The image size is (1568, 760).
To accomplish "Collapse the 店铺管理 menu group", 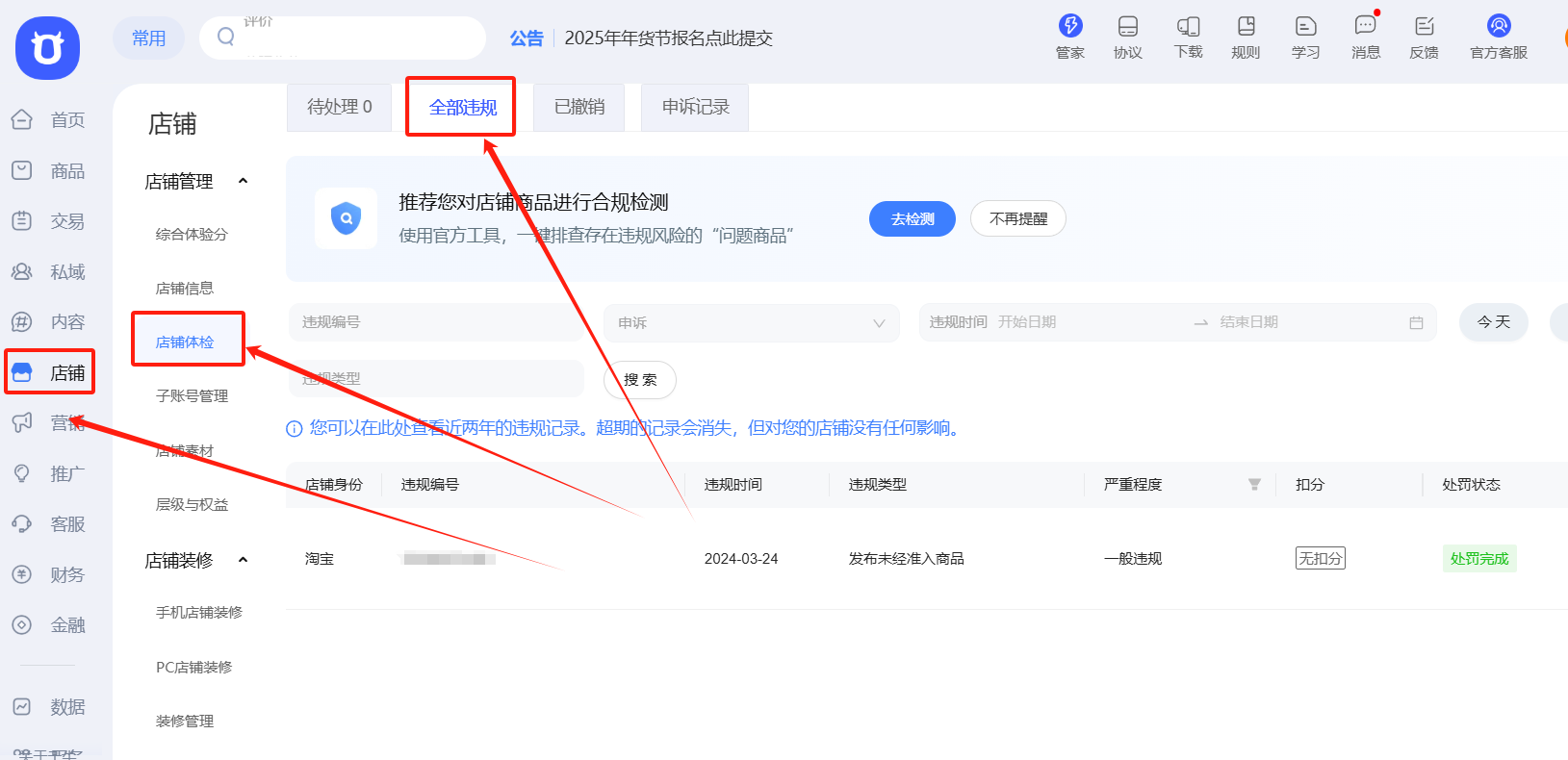I will point(244,182).
